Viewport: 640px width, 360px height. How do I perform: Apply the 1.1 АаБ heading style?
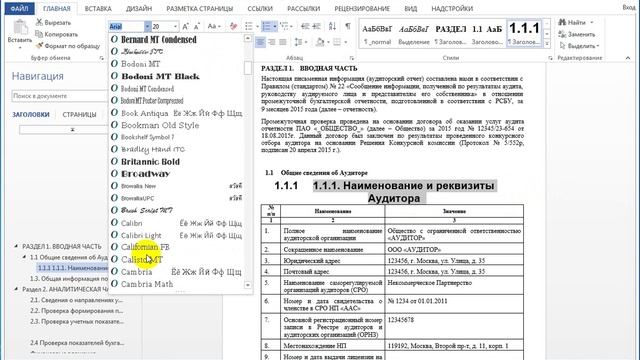487,34
